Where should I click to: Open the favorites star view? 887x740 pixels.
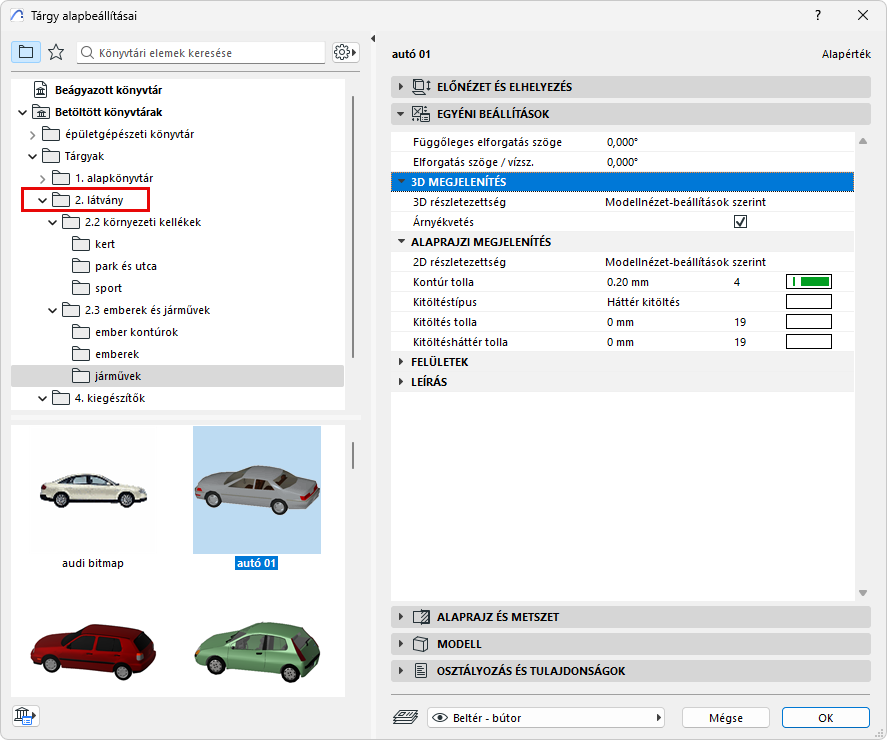(56, 52)
